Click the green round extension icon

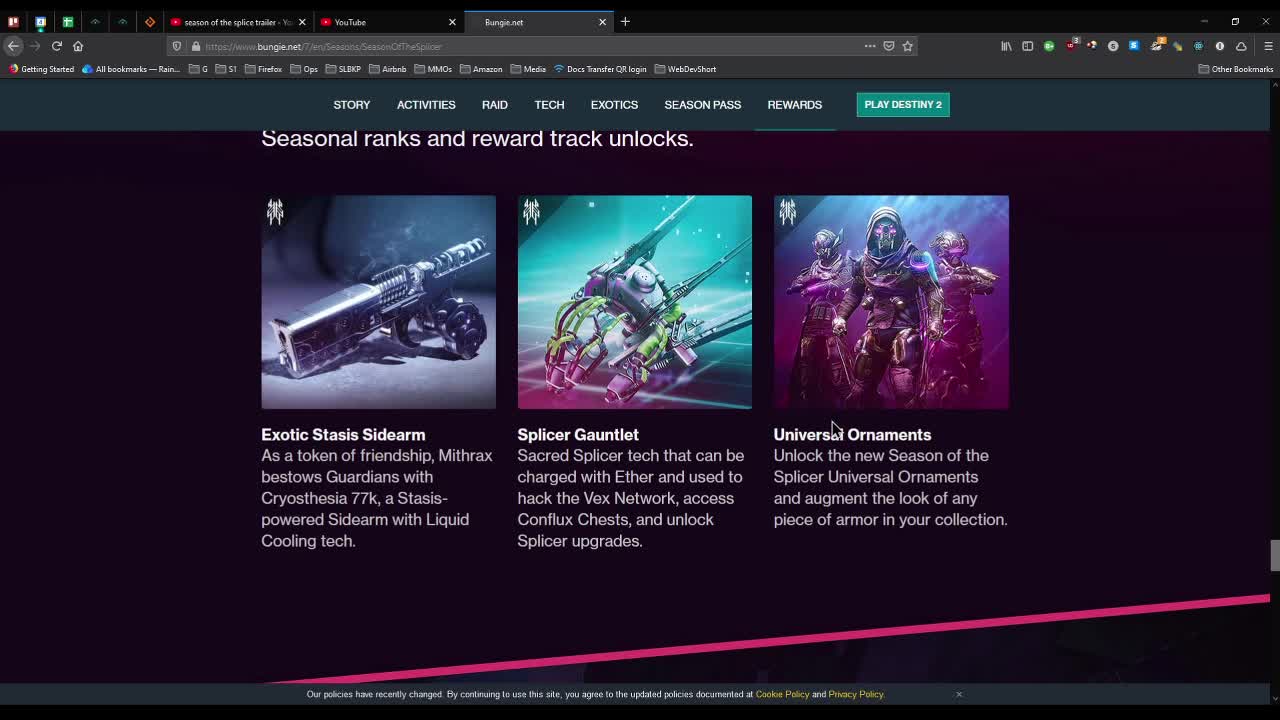click(1049, 46)
